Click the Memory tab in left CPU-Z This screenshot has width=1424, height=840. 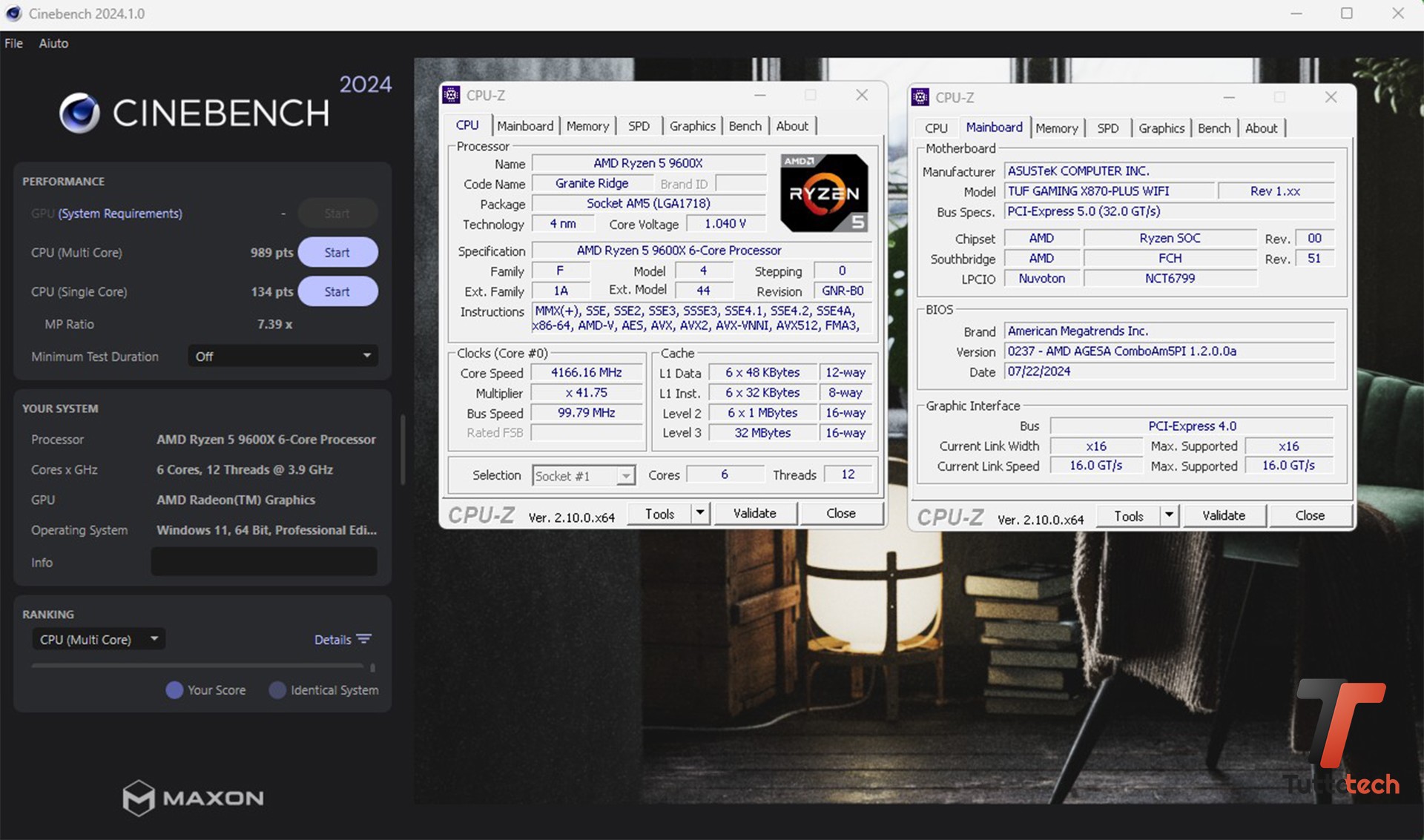click(x=587, y=127)
